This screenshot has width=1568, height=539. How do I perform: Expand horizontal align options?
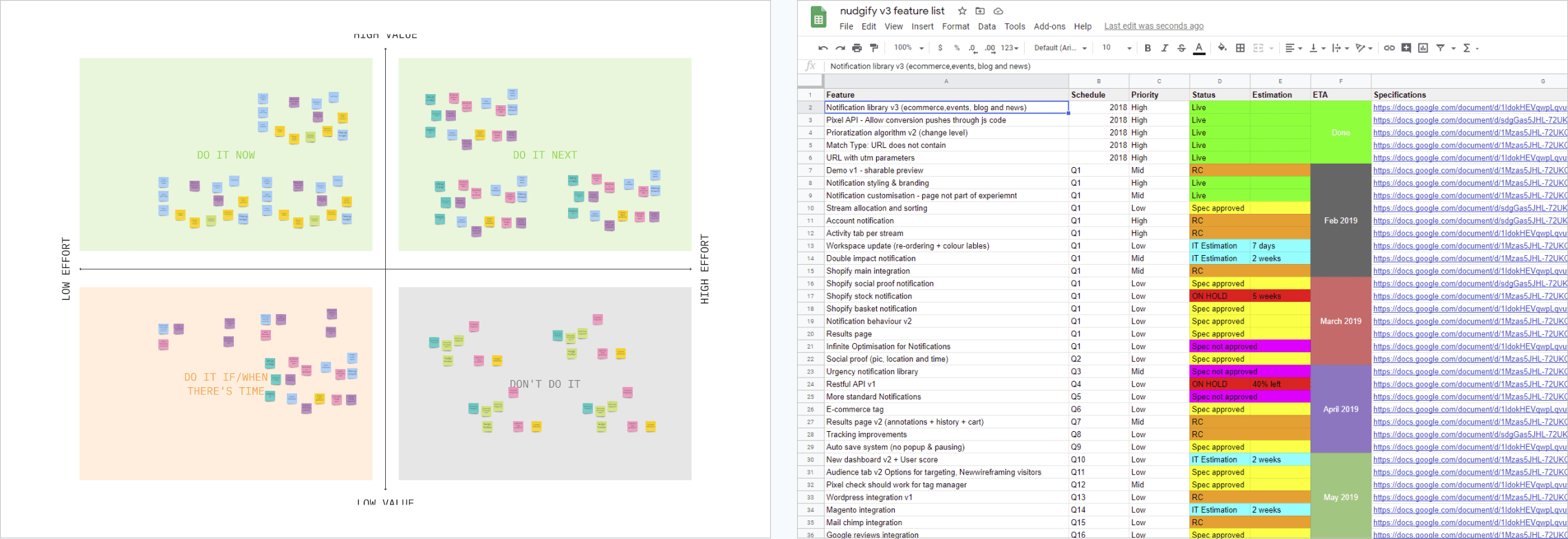(1294, 48)
